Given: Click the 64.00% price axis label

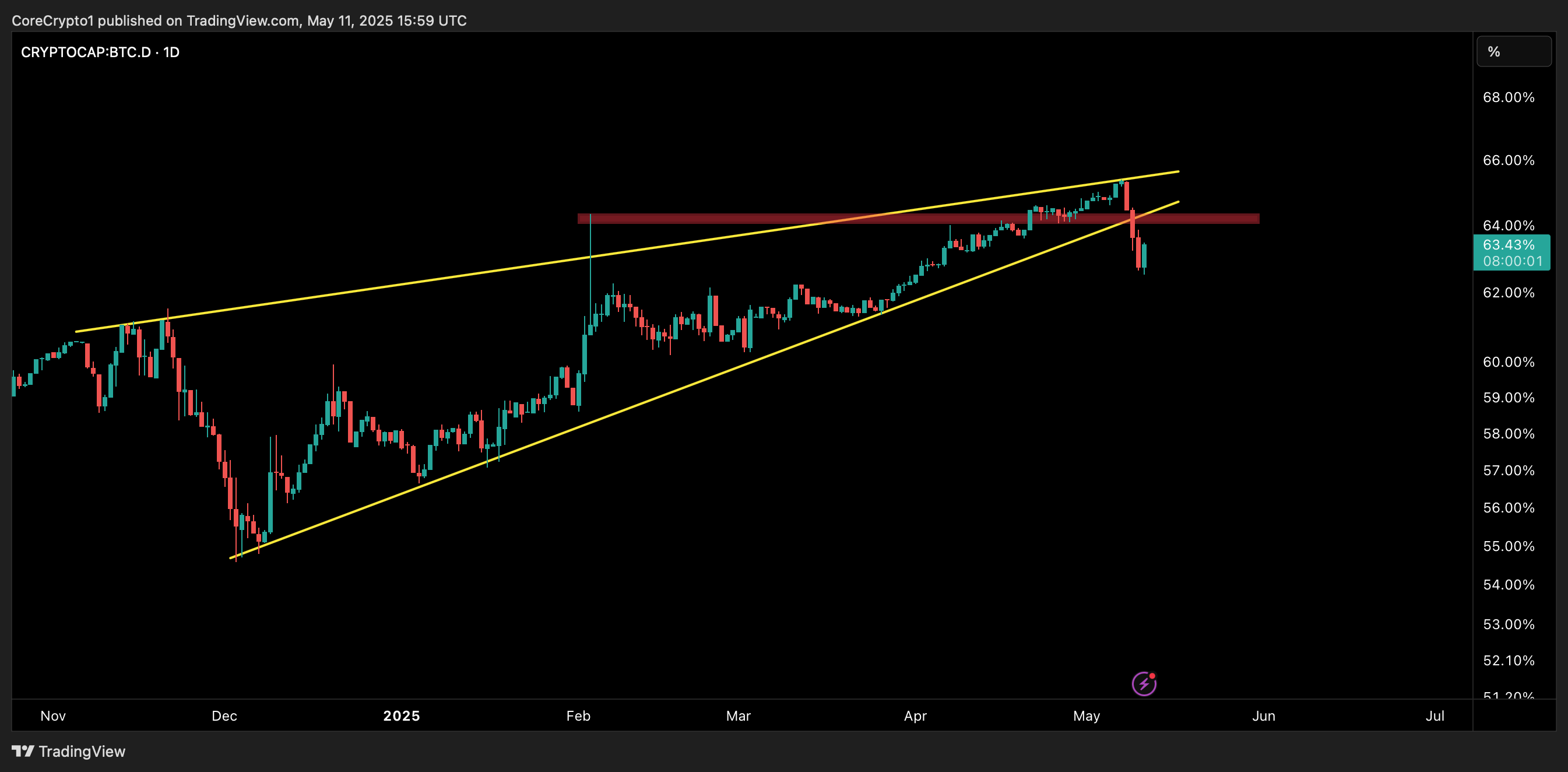Looking at the screenshot, I should point(1509,225).
